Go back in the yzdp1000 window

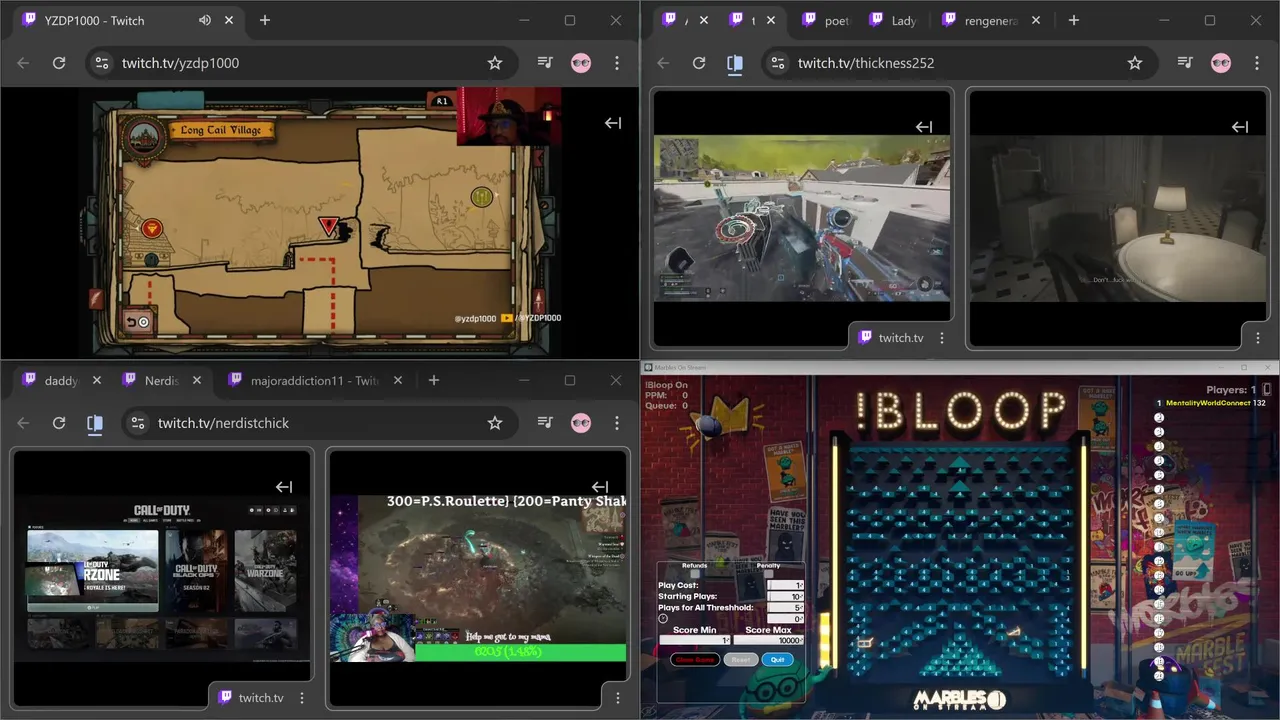[x=23, y=63]
